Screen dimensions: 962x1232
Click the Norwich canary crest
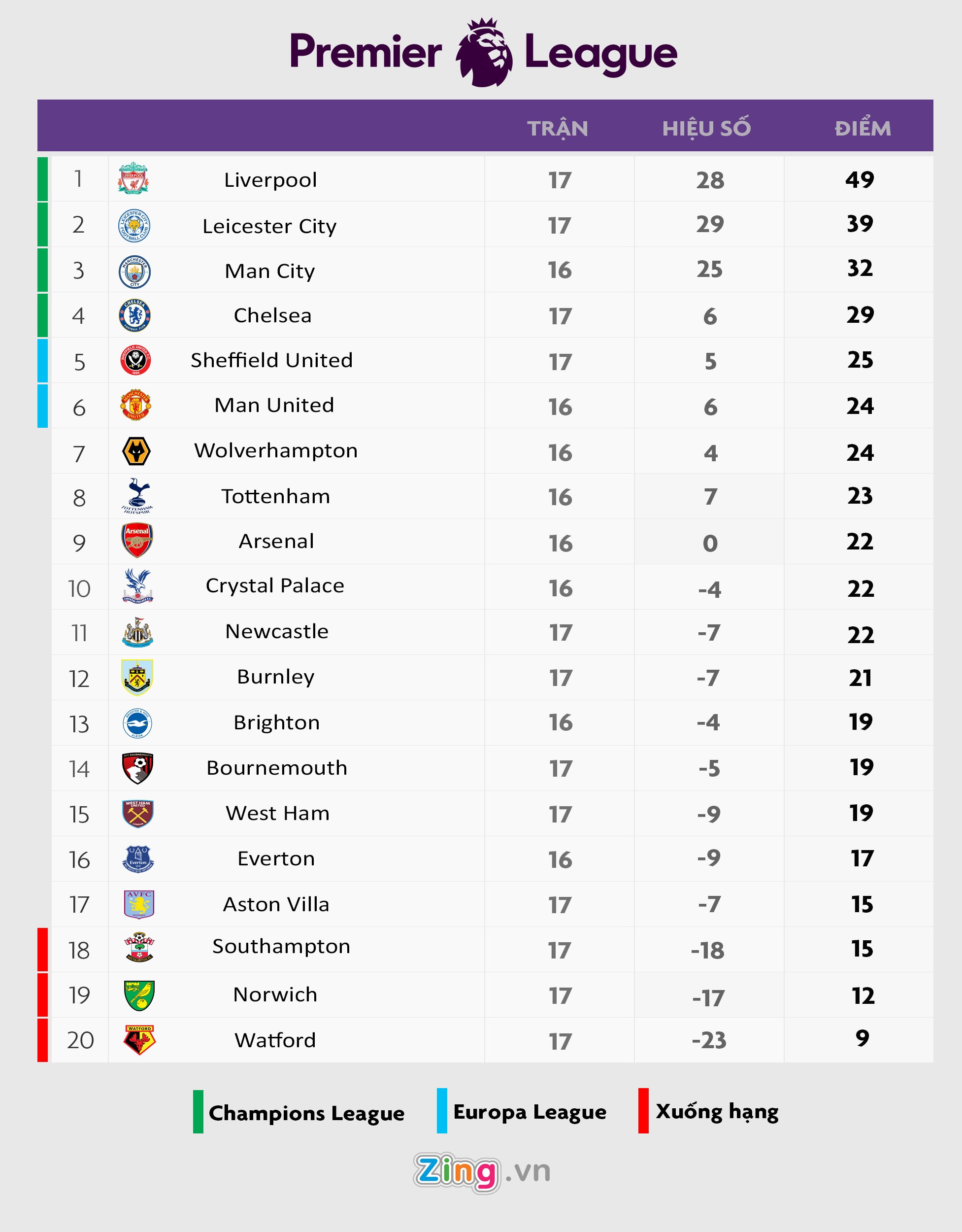click(x=139, y=995)
